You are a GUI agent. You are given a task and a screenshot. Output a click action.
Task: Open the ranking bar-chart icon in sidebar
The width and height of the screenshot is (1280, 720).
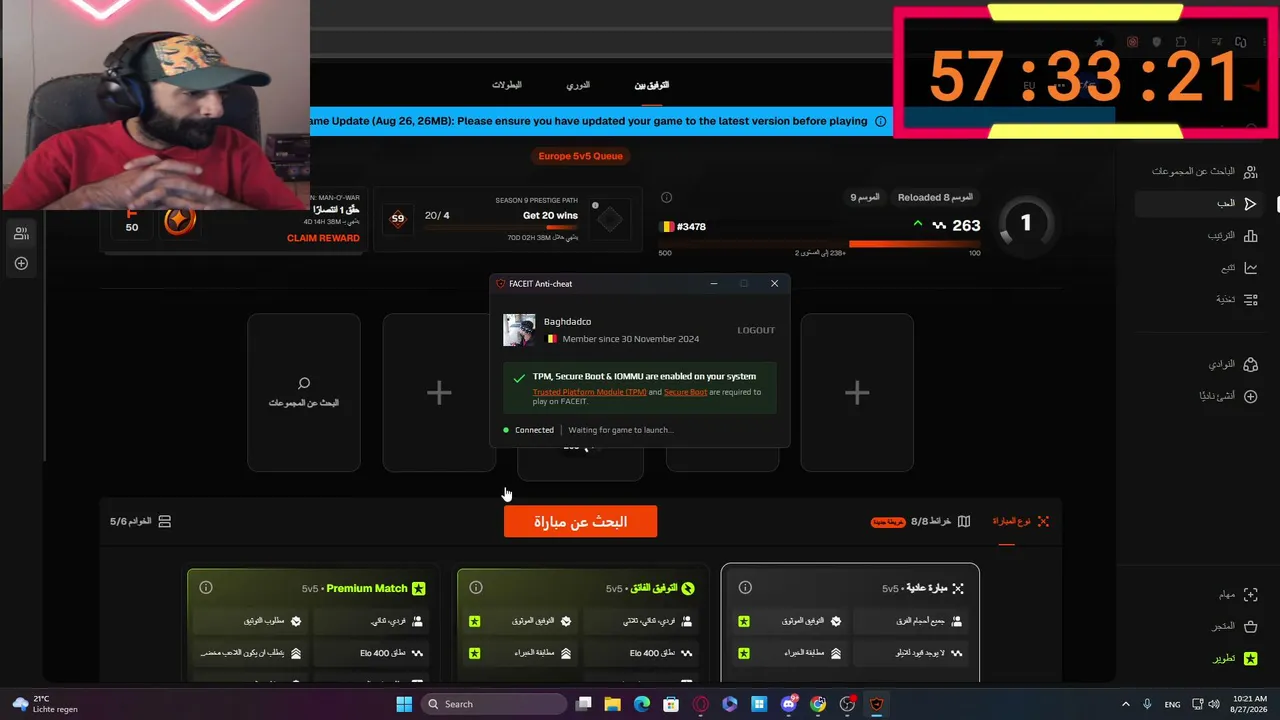coord(1250,236)
